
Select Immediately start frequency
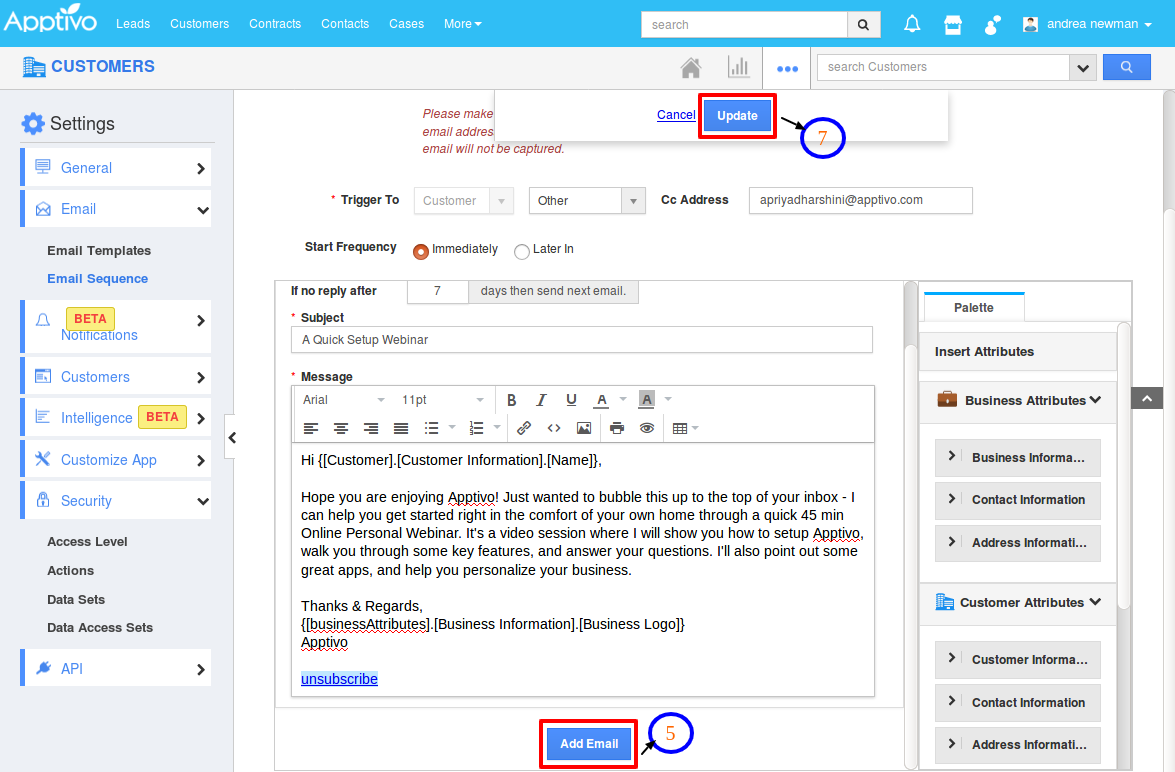point(421,251)
